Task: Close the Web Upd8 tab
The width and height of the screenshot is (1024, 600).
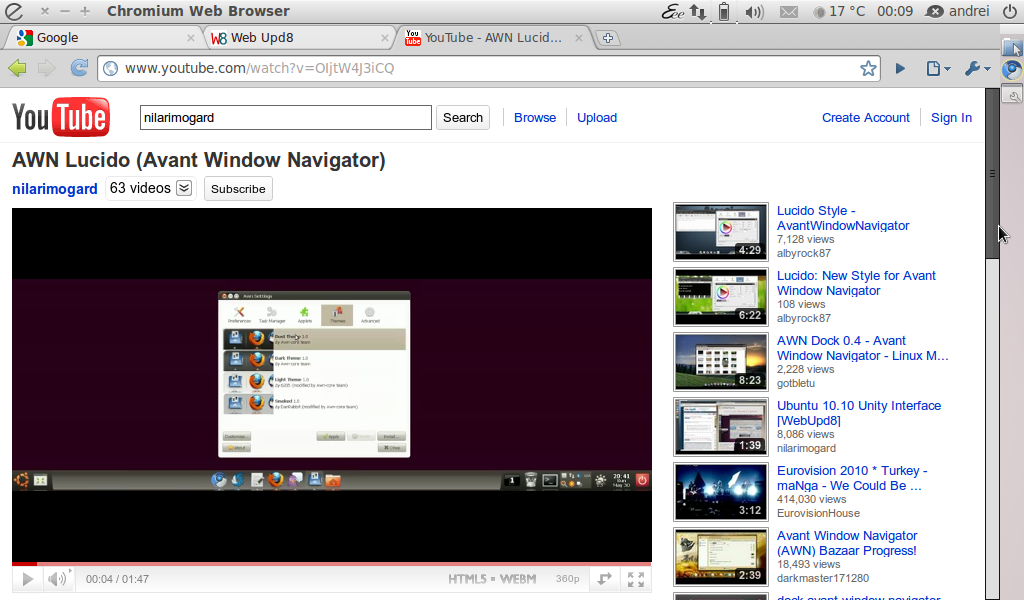Action: [385, 38]
